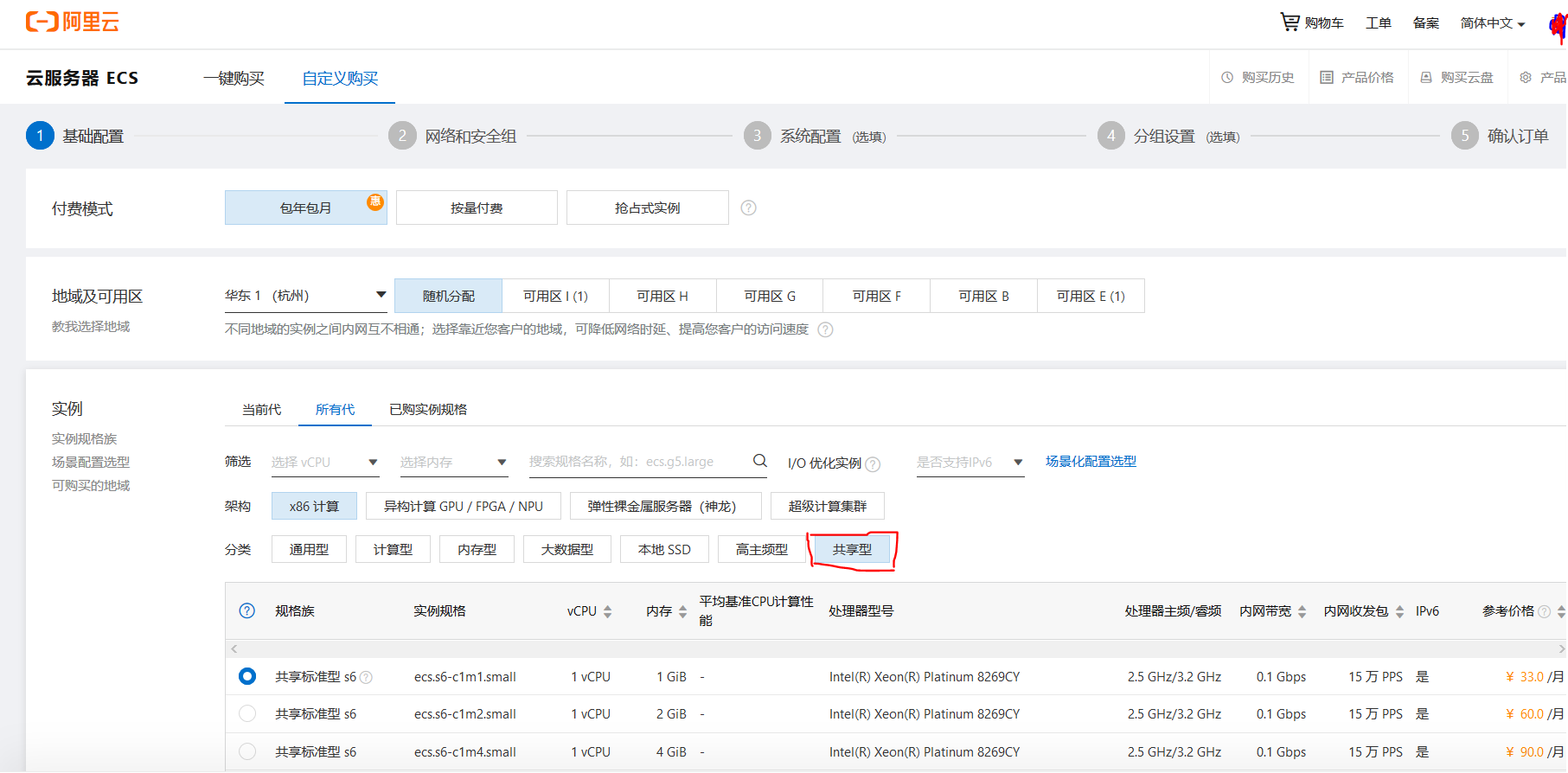Select 可用区 G zone
1568x773 pixels.
click(x=770, y=296)
